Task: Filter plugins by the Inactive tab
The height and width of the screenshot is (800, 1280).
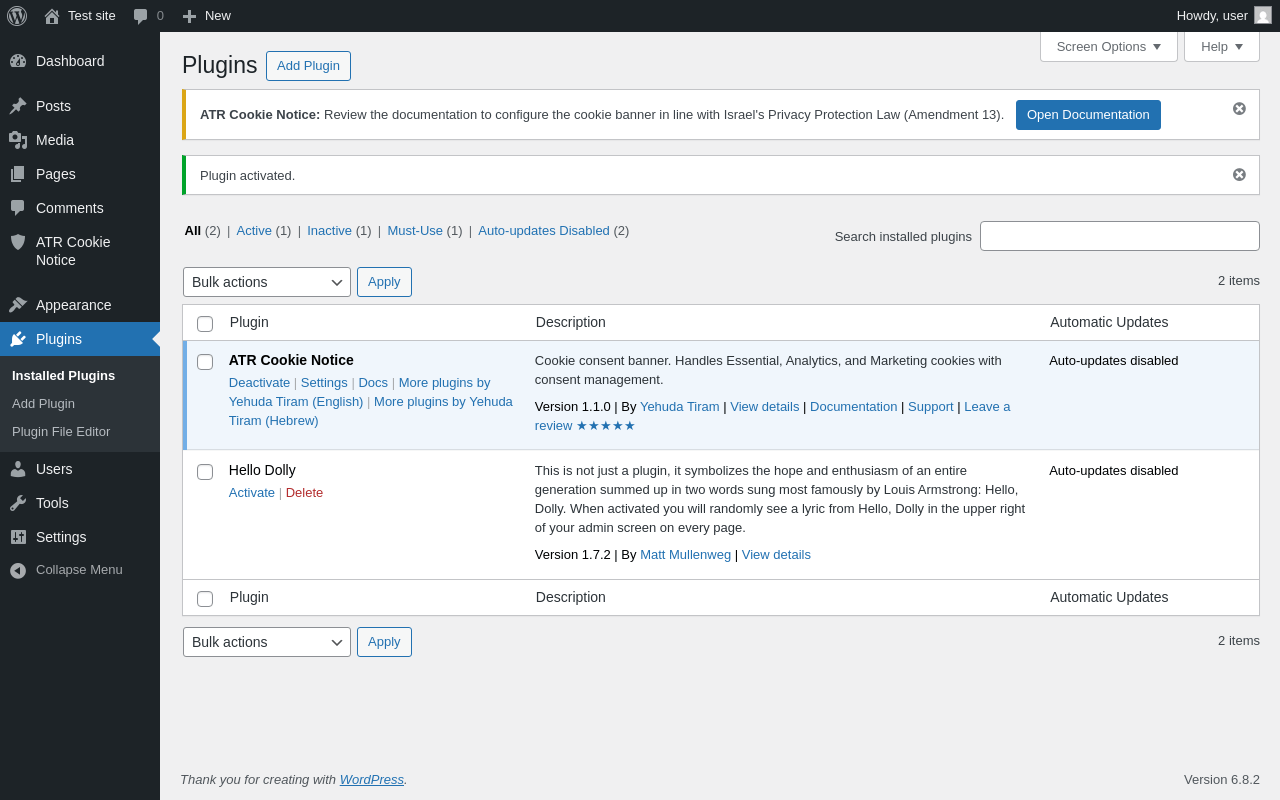Action: (329, 230)
